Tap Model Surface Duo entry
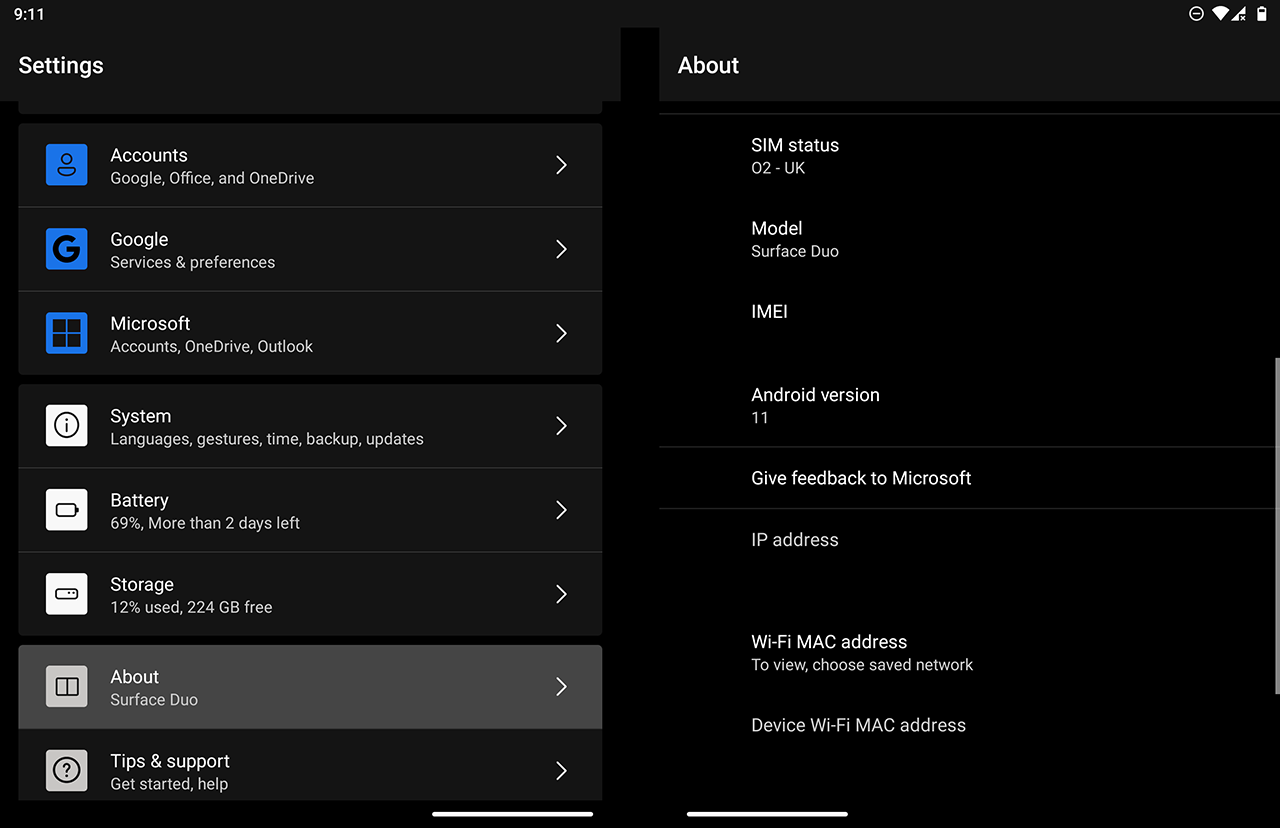The image size is (1280, 828). click(x=966, y=239)
